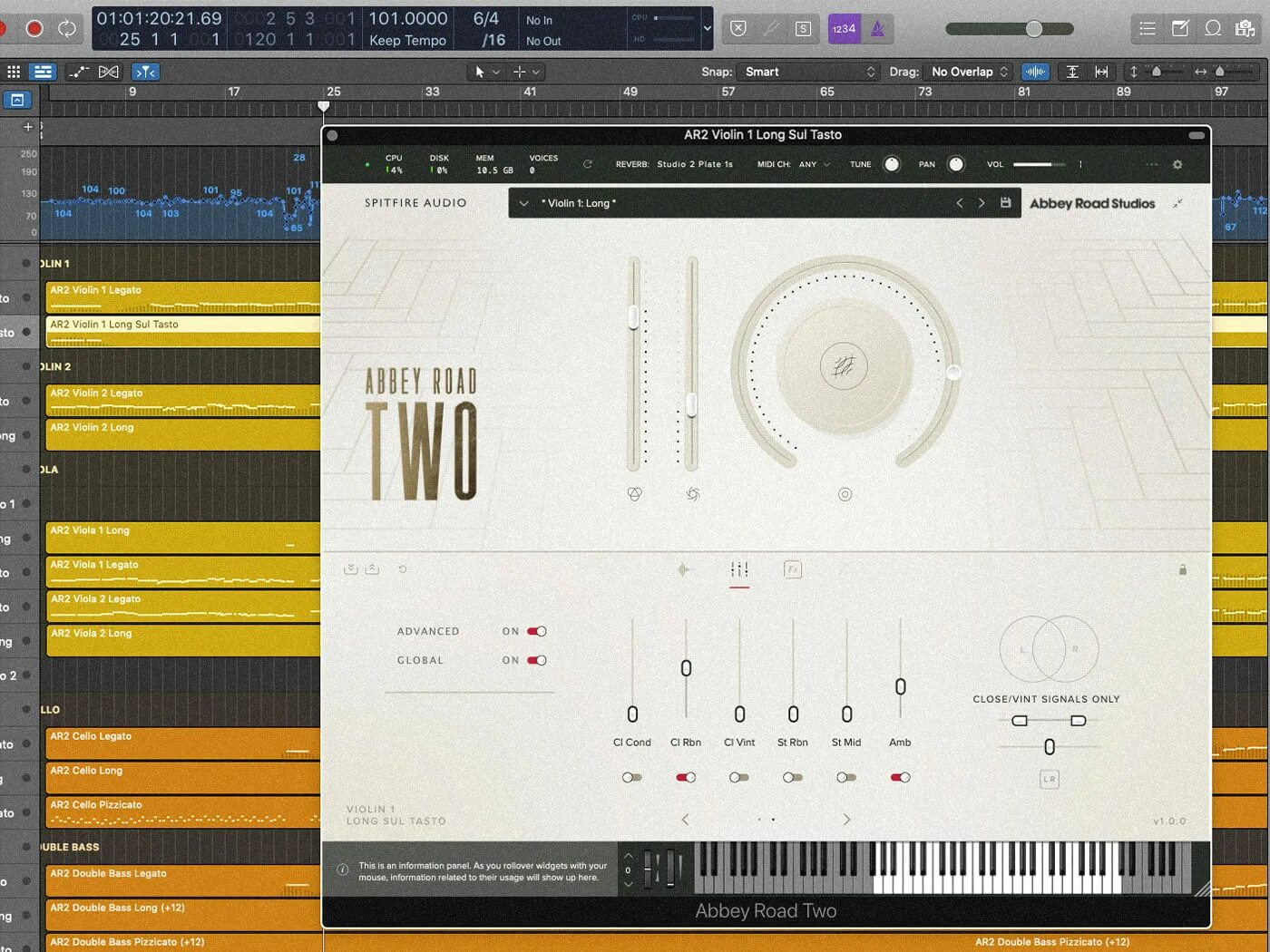1270x952 pixels.
Task: Toggle the catch playhead button
Action: 145,72
